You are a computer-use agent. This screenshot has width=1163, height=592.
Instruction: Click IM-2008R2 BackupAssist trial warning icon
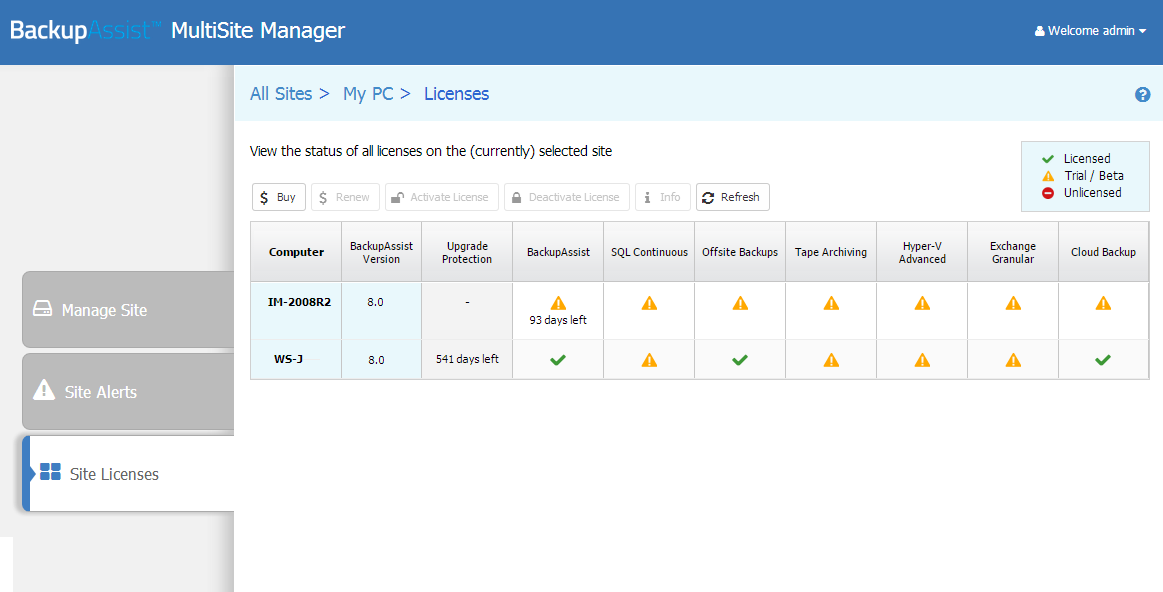[559, 303]
